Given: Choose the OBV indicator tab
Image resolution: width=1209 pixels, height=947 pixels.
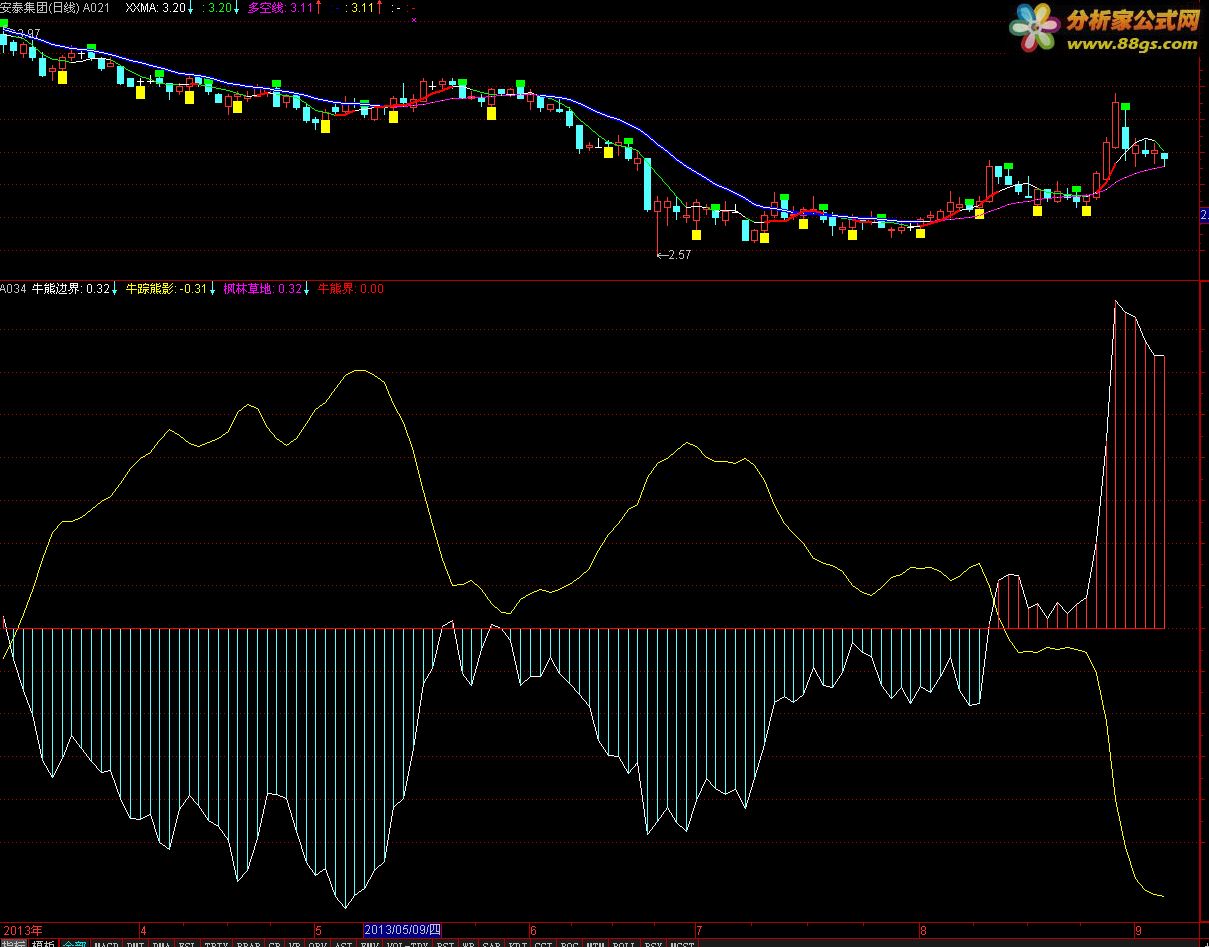Looking at the screenshot, I should [x=317, y=943].
